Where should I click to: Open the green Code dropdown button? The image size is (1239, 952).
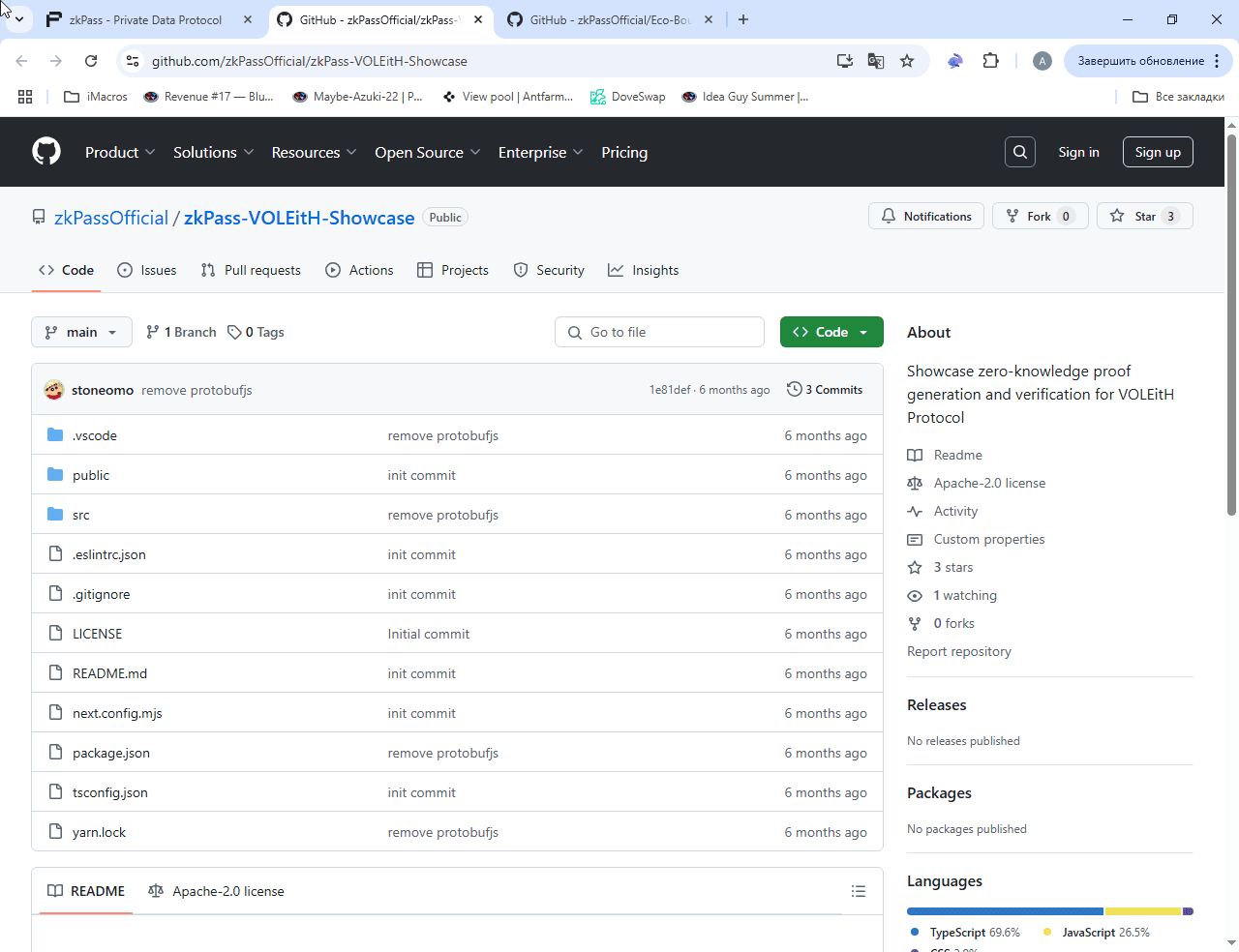tap(831, 332)
